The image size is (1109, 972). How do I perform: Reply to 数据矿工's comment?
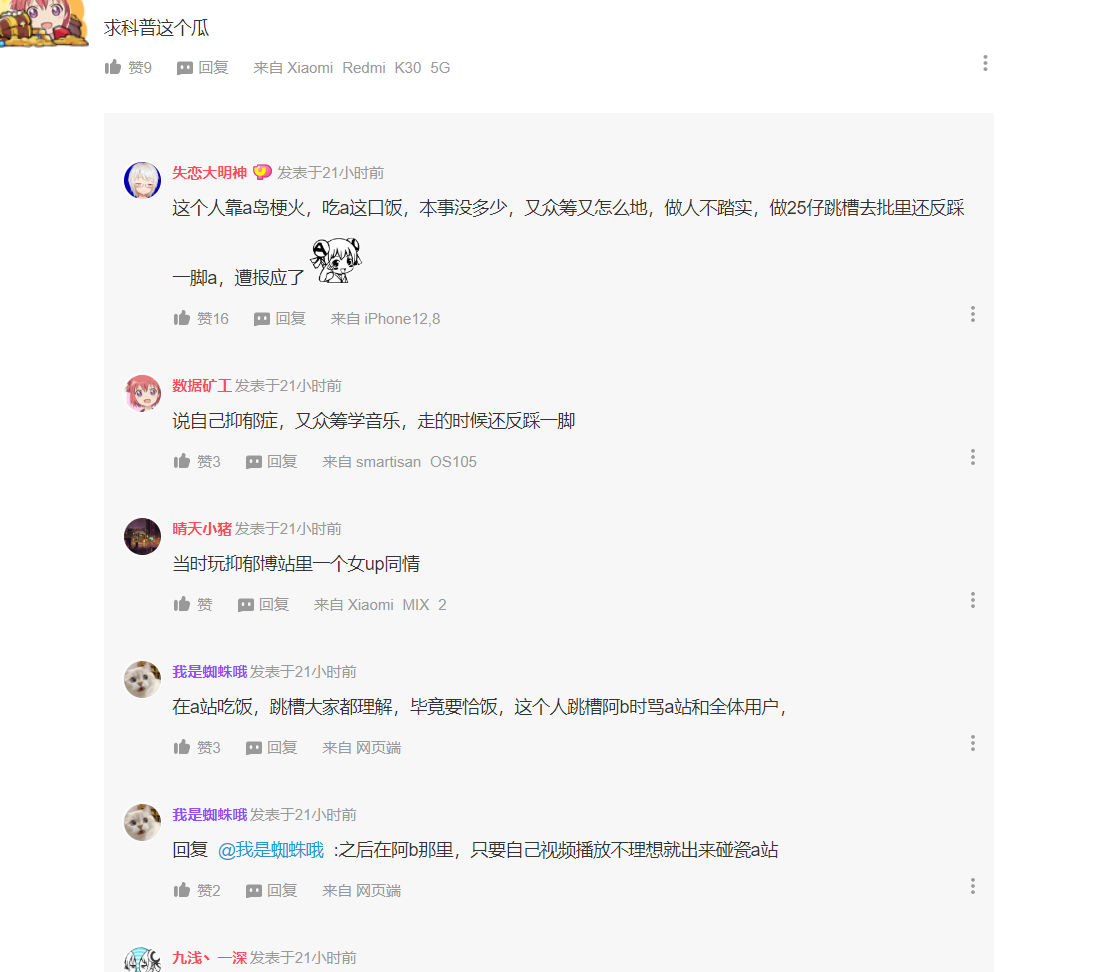[x=271, y=462]
